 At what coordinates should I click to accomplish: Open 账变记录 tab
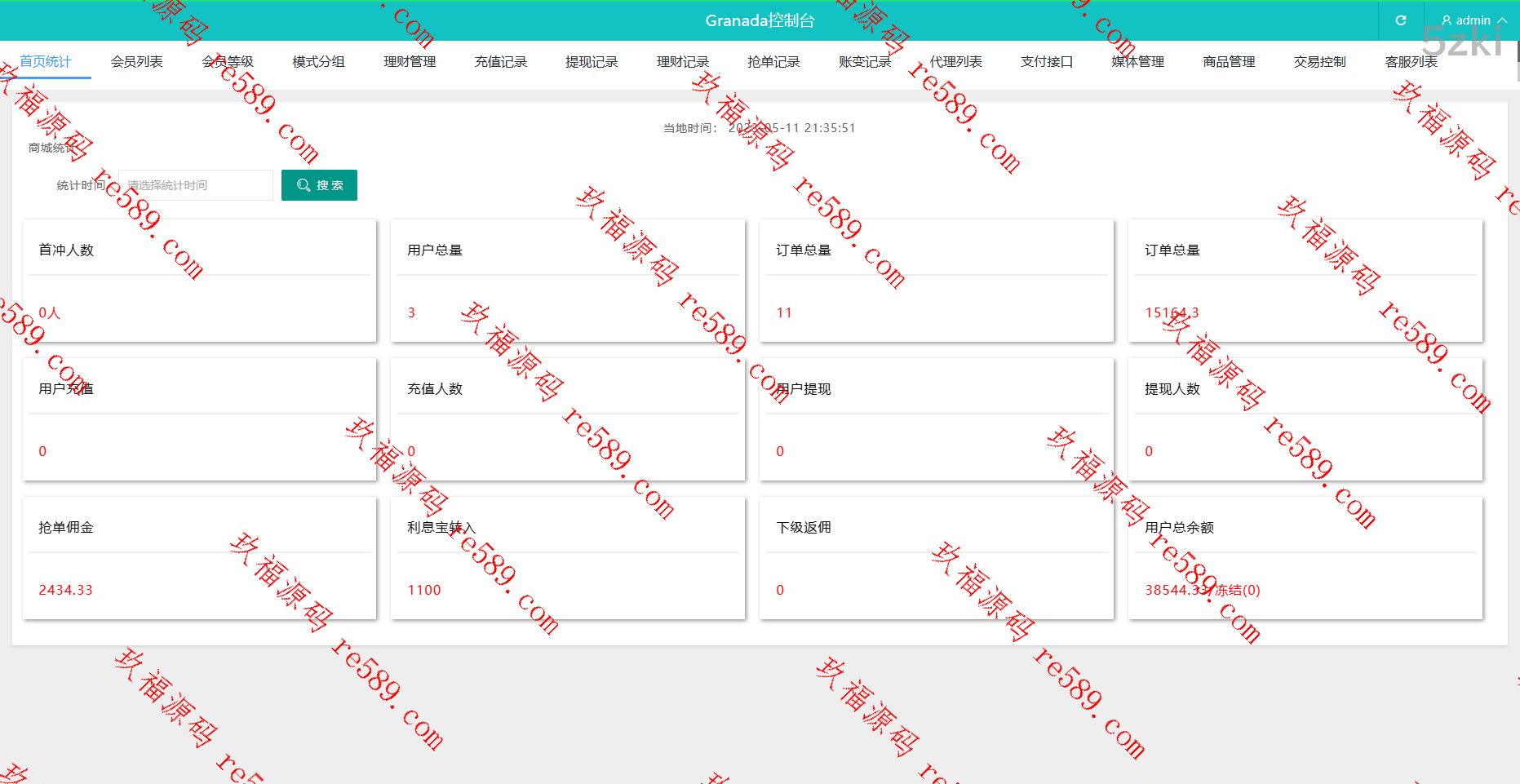[x=865, y=62]
